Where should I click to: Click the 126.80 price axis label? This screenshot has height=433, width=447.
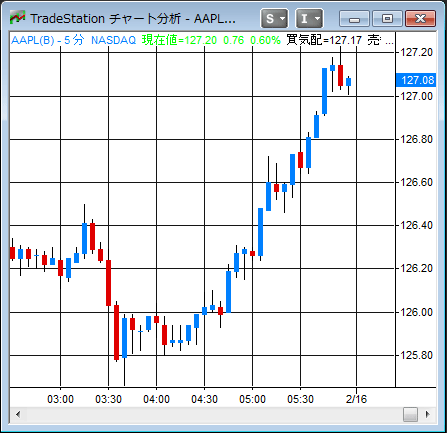click(416, 139)
